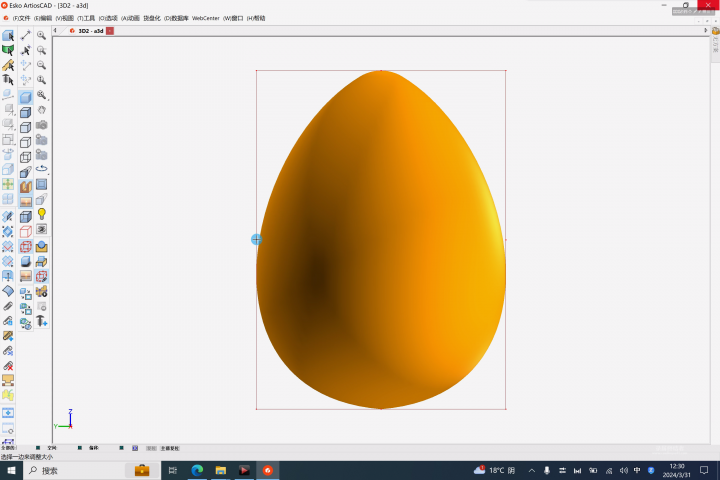Open the 工具 (Tools) menu
This screenshot has width=720, height=480.
coord(87,18)
